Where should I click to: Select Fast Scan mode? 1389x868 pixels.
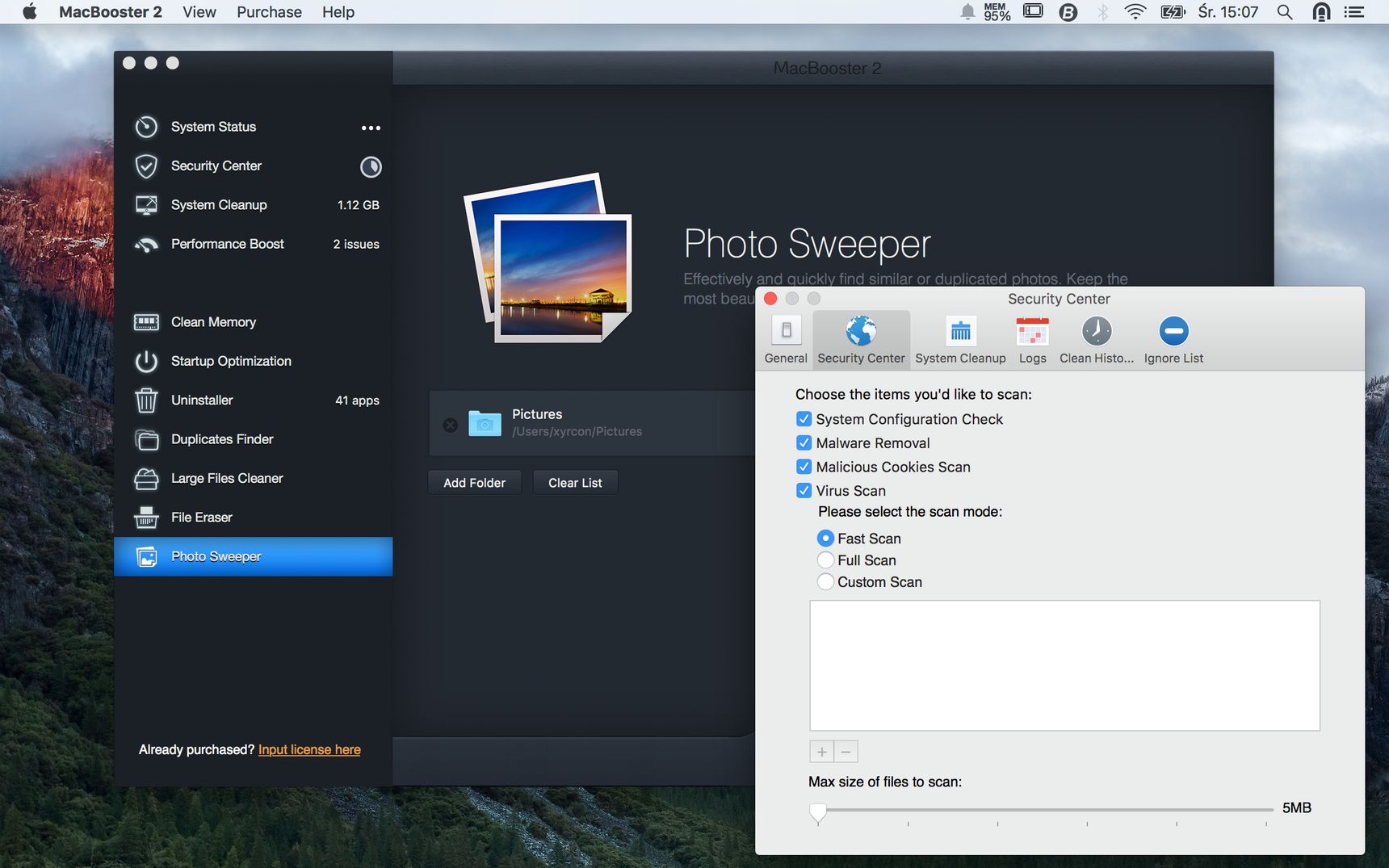click(825, 538)
